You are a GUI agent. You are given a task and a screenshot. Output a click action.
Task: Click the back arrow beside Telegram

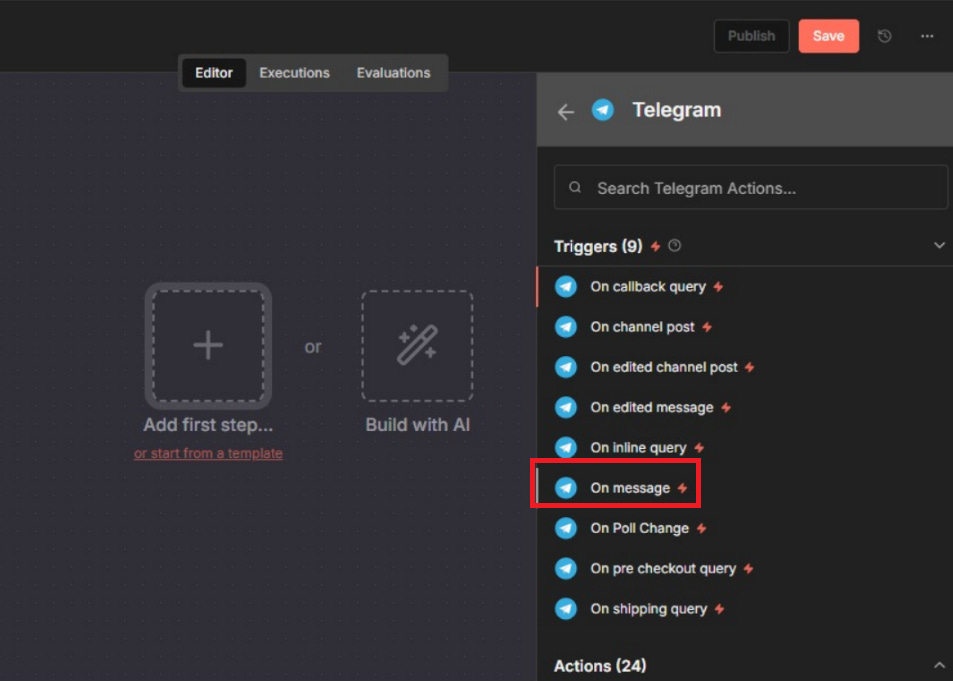566,112
